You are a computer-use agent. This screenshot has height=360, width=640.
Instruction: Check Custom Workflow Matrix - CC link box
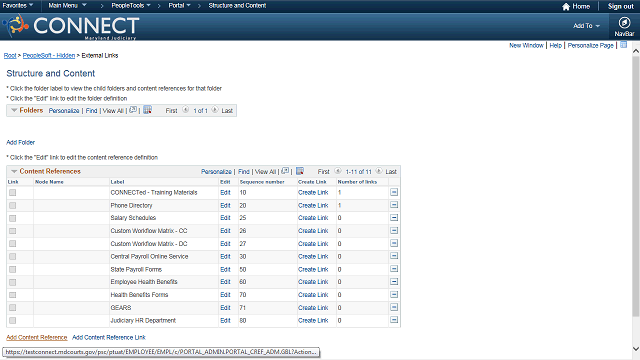click(x=13, y=231)
